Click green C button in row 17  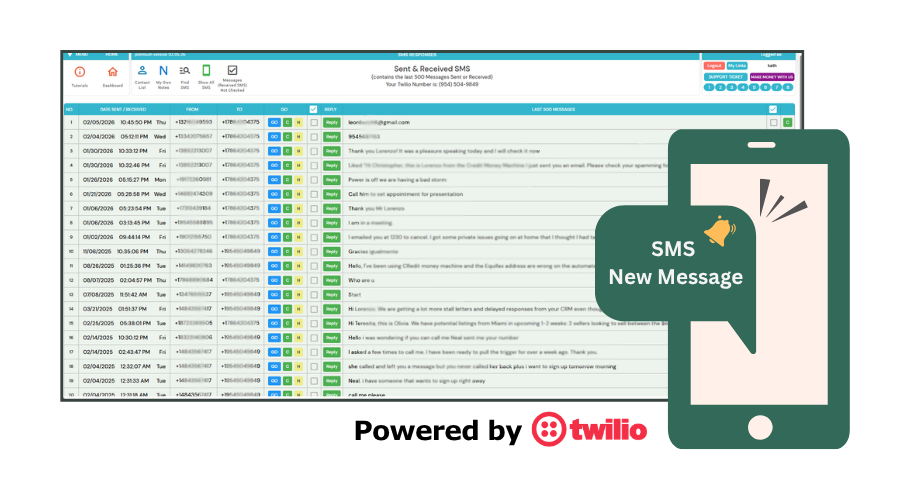(x=288, y=352)
